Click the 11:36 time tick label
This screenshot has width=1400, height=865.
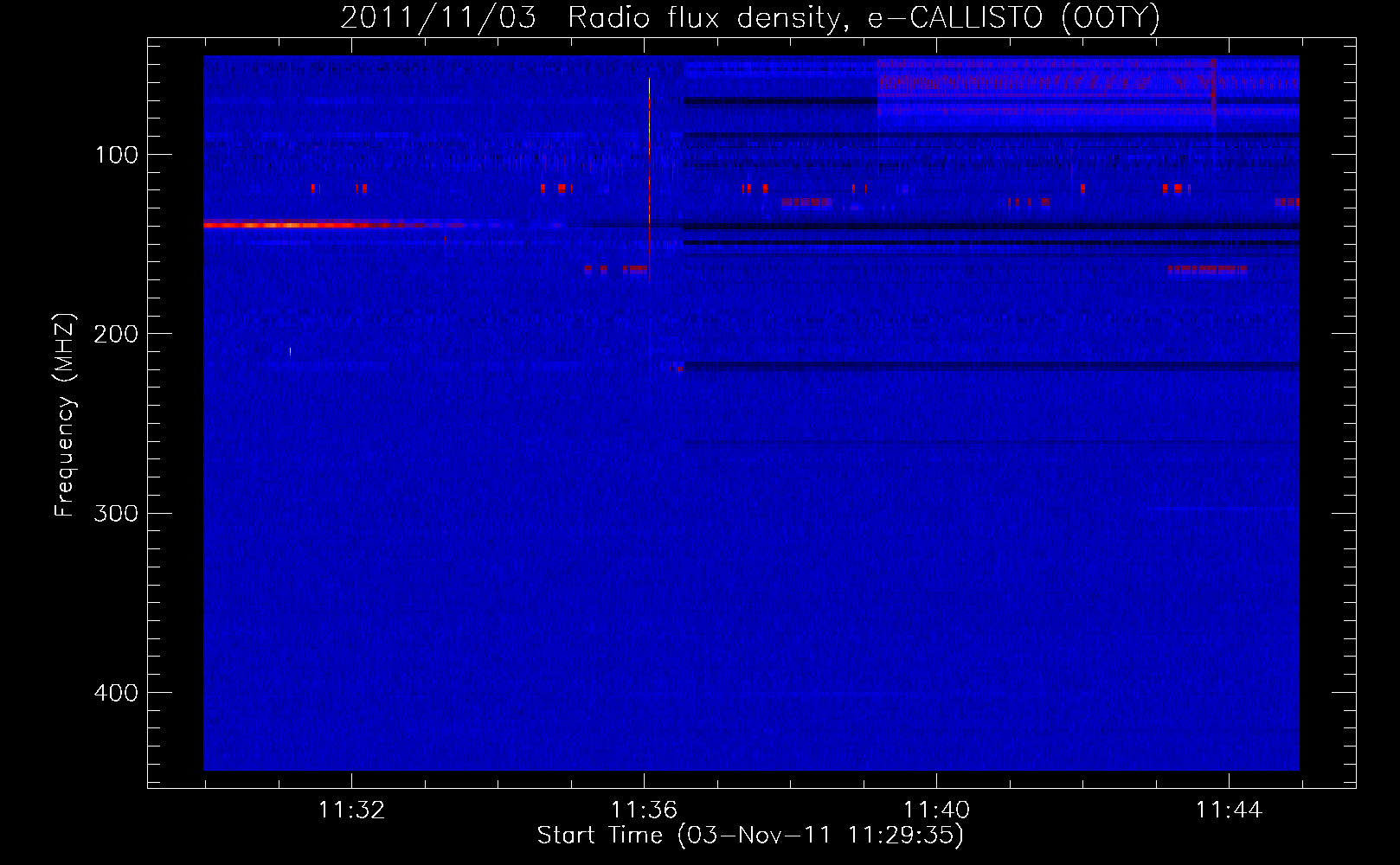coord(644,810)
